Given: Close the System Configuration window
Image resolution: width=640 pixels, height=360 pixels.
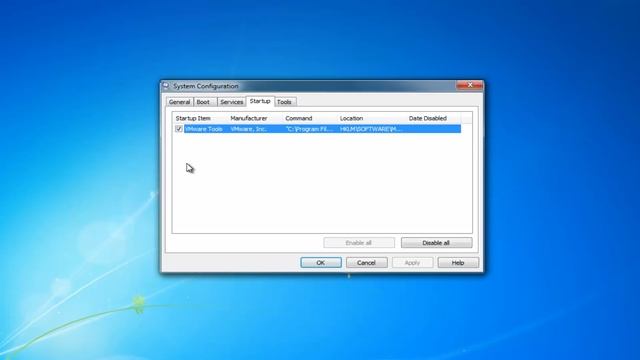Looking at the screenshot, I should 469,85.
